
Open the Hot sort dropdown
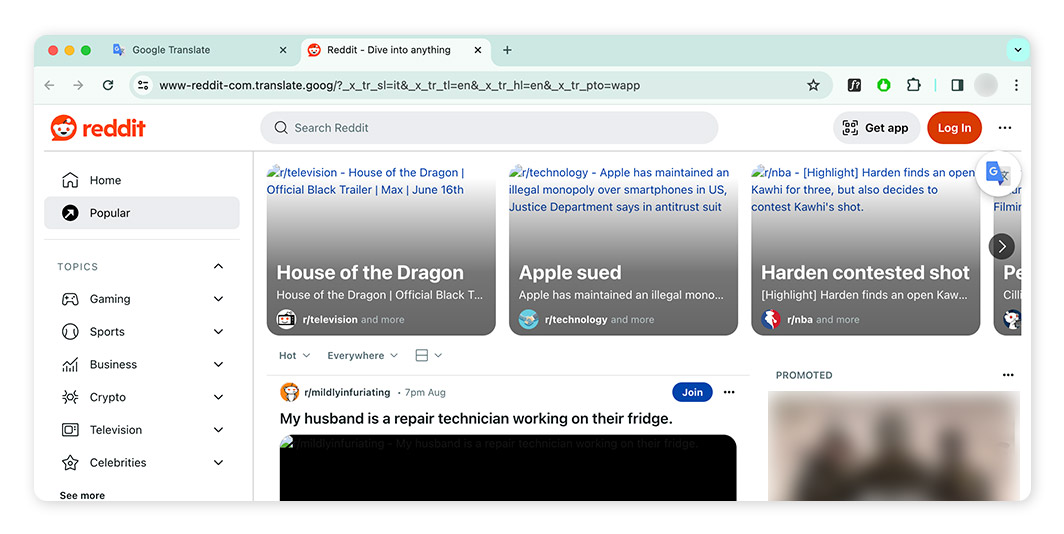pyautogui.click(x=294, y=355)
